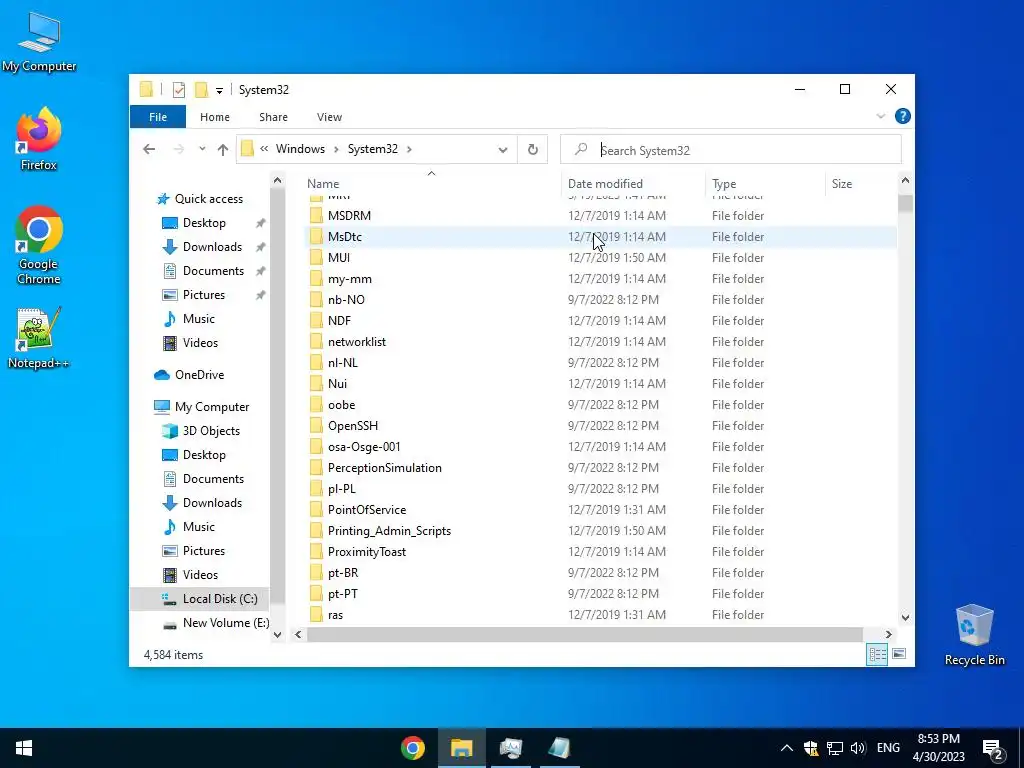Show hidden tray icons

coord(786,748)
